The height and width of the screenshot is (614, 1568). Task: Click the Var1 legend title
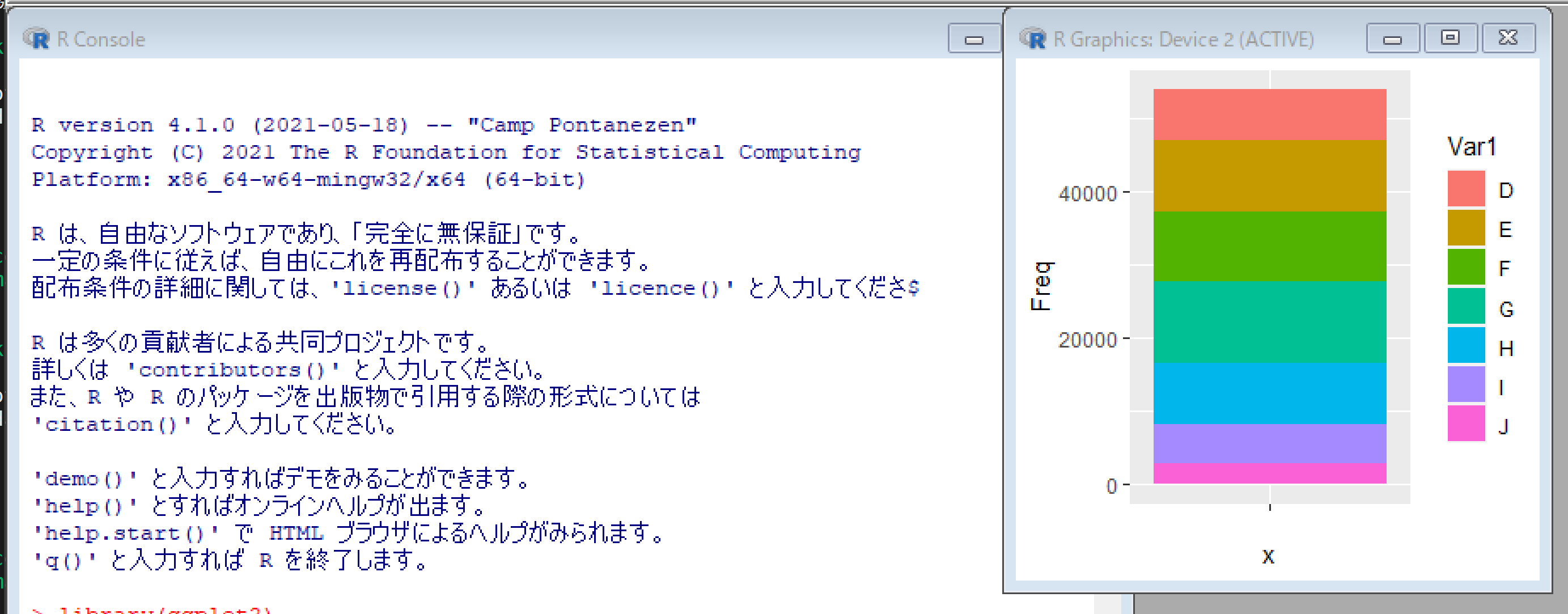click(x=1471, y=147)
